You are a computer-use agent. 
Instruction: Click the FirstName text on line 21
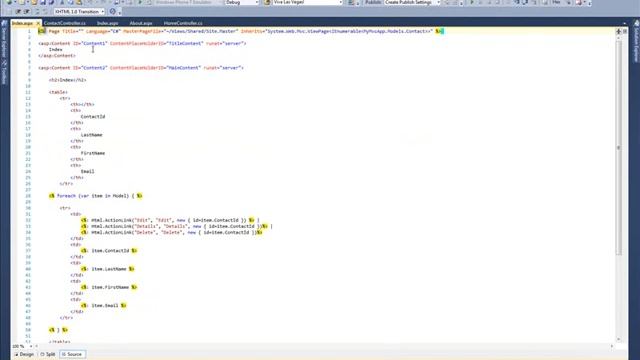click(x=93, y=153)
